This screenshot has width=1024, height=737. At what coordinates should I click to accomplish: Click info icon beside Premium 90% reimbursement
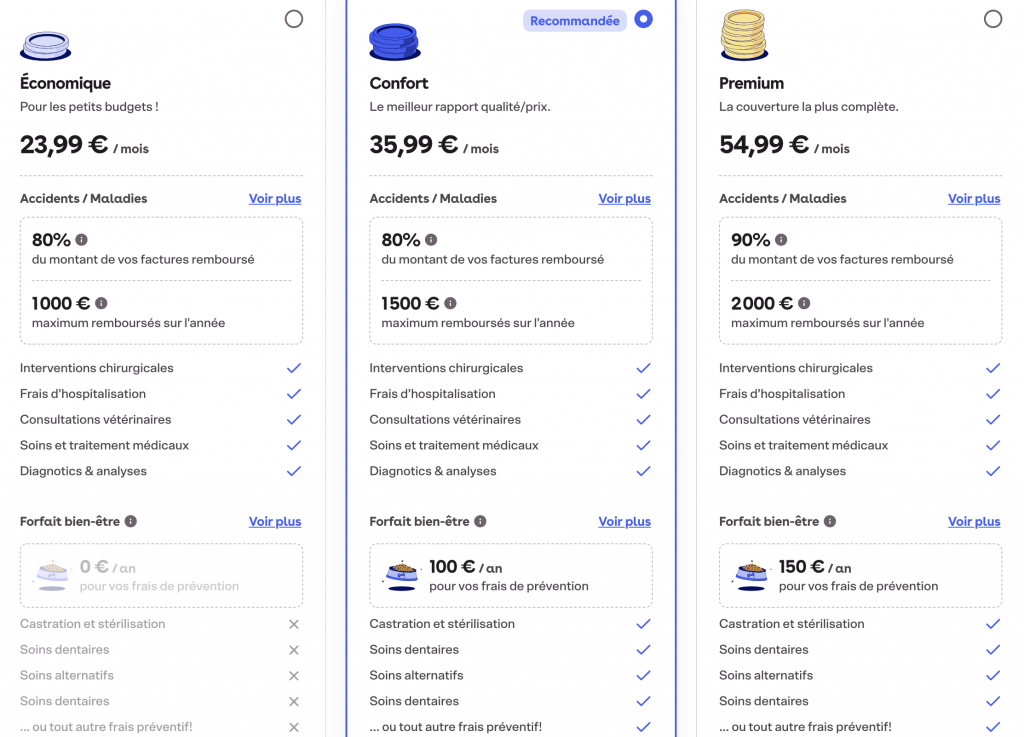point(781,240)
